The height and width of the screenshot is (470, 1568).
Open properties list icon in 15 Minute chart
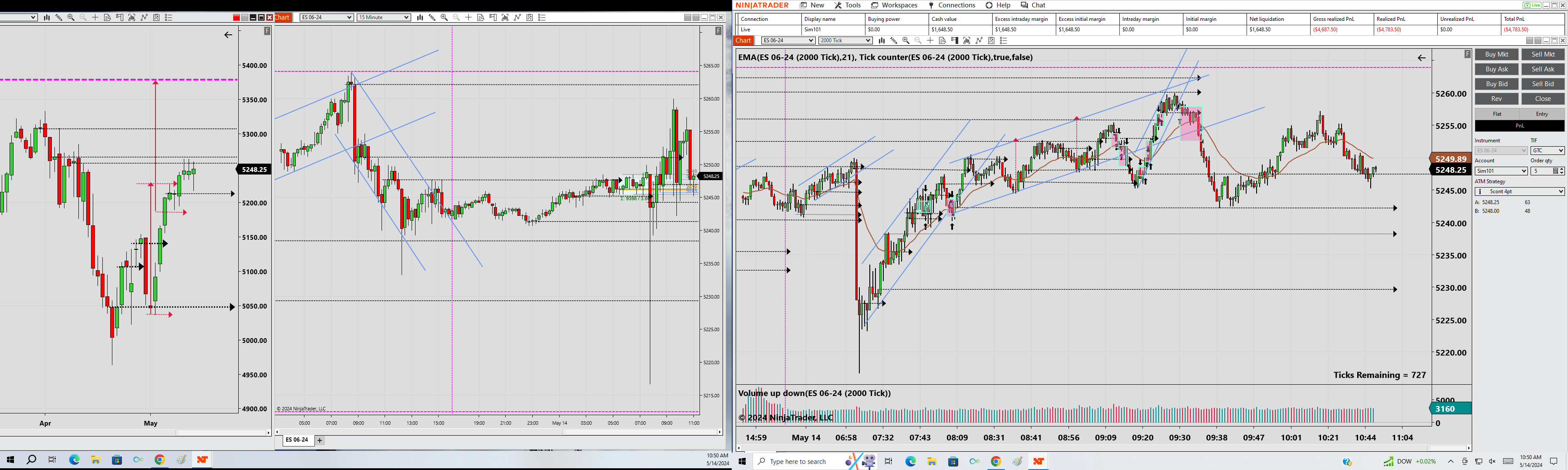[542, 18]
